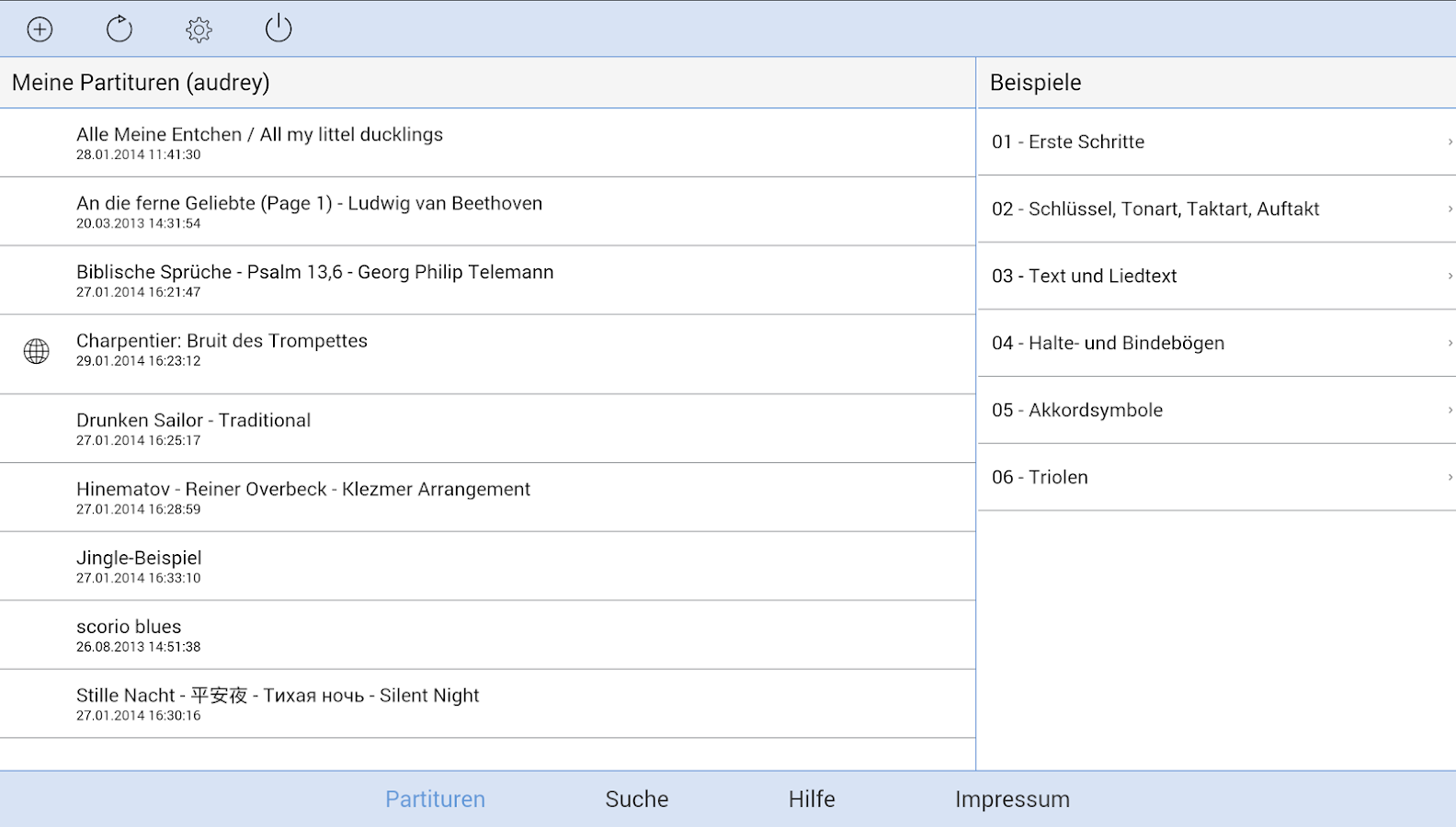Open the Hilfe tab
This screenshot has height=827, width=1456.
point(812,799)
